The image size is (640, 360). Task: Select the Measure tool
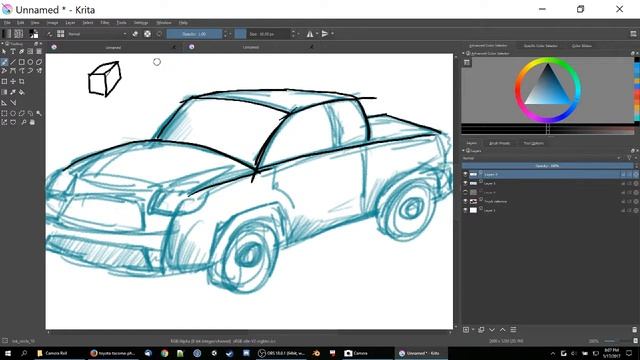point(13,103)
